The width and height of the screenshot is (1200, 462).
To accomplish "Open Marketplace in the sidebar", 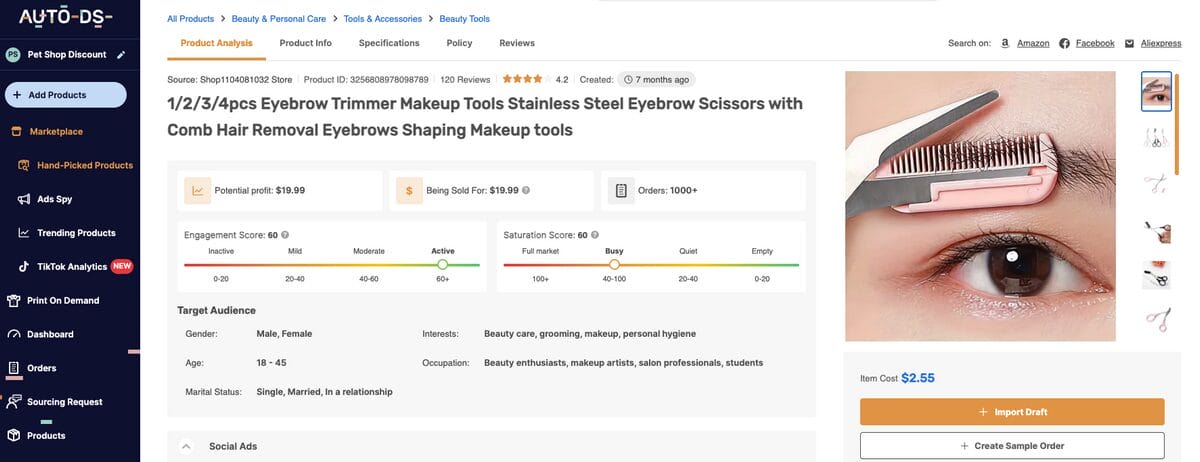I will [56, 132].
